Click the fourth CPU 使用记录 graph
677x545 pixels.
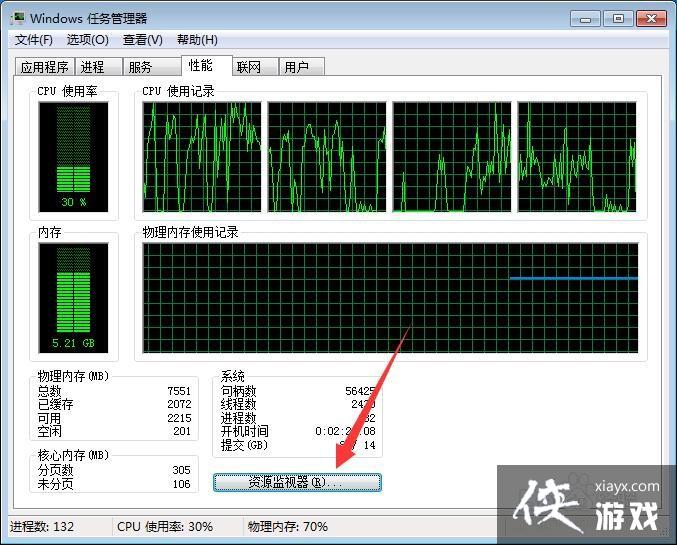click(577, 157)
